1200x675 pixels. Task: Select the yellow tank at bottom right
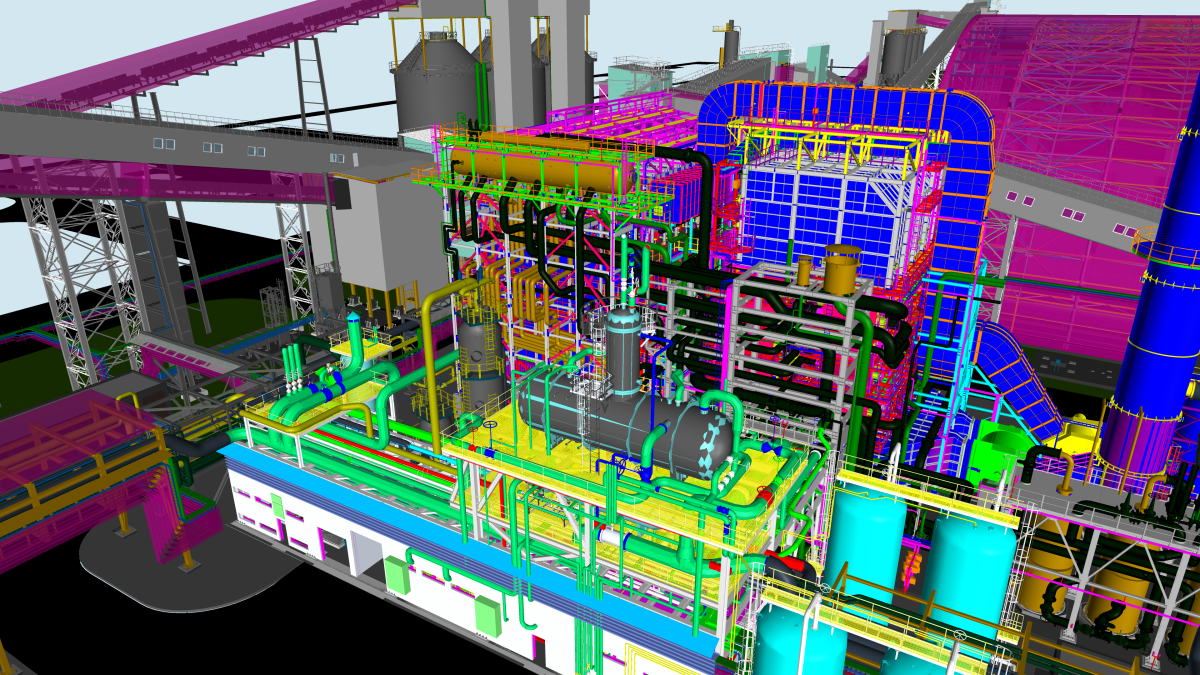pos(1110,590)
